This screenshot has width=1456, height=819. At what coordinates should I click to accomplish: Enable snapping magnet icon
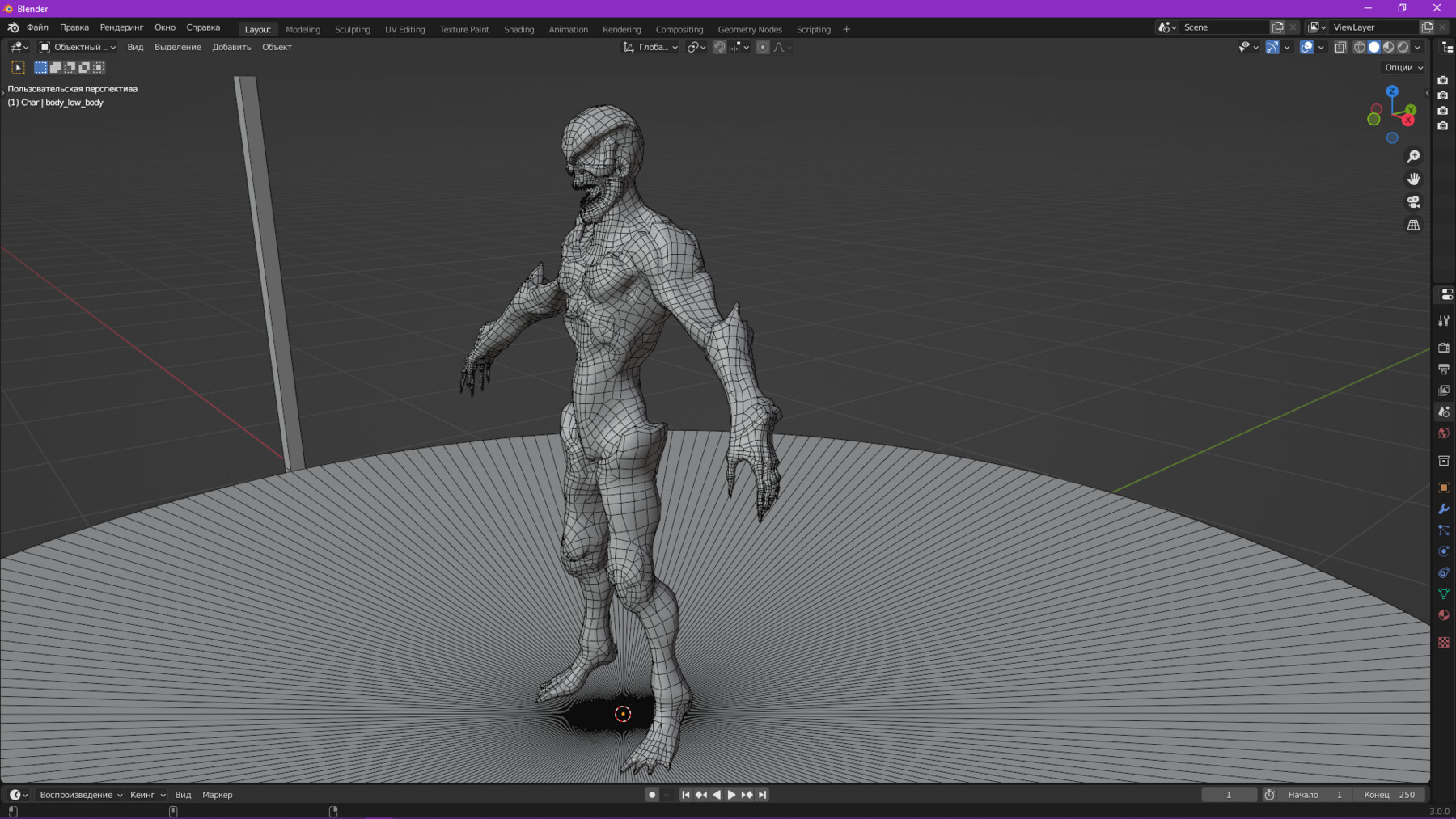pos(718,47)
